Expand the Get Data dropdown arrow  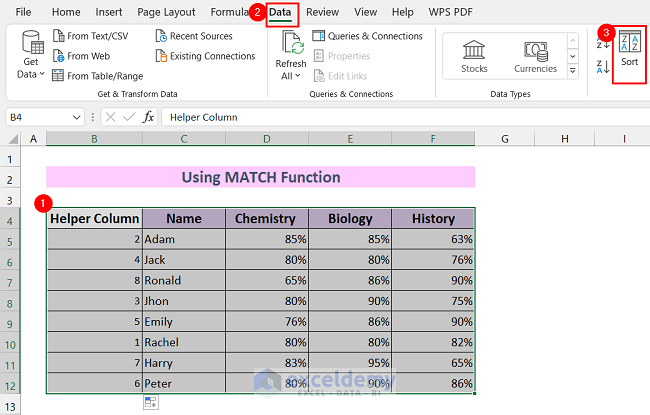tap(43, 75)
